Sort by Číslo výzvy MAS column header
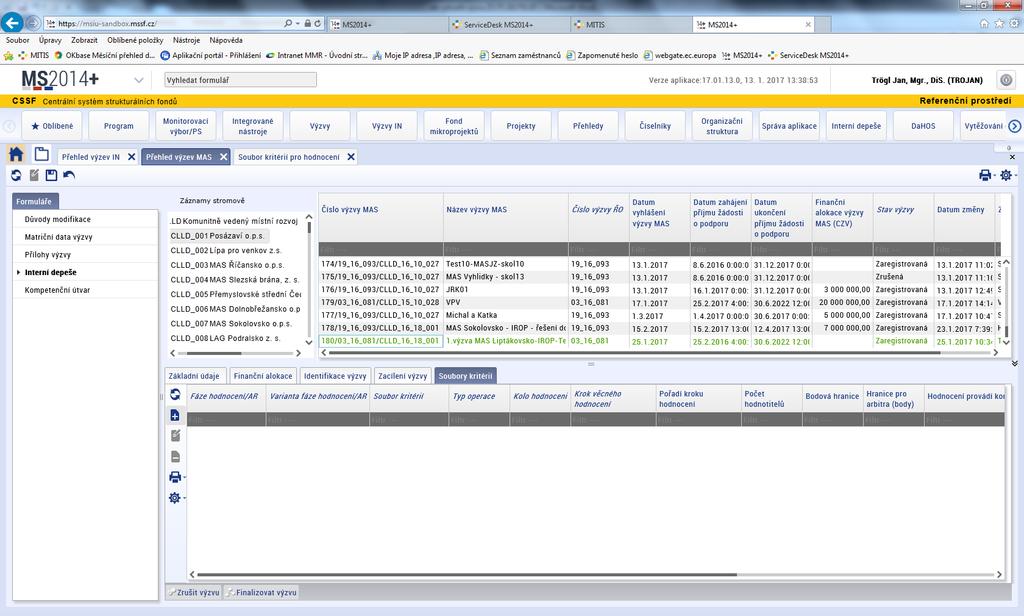Image resolution: width=1024 pixels, height=616 pixels. coord(381,210)
